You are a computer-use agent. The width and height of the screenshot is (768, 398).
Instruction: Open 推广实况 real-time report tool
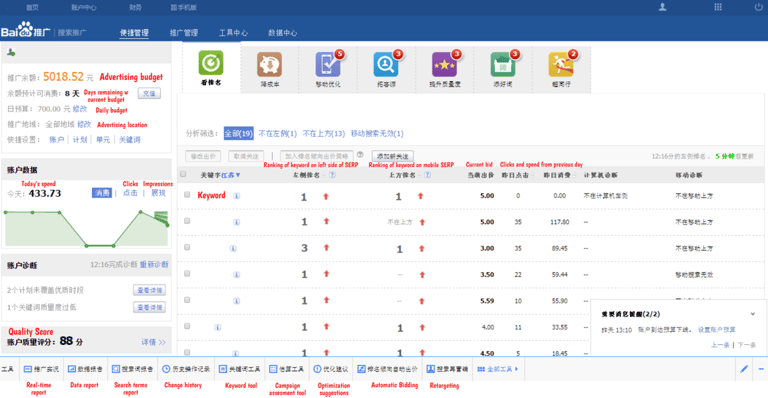coord(42,369)
